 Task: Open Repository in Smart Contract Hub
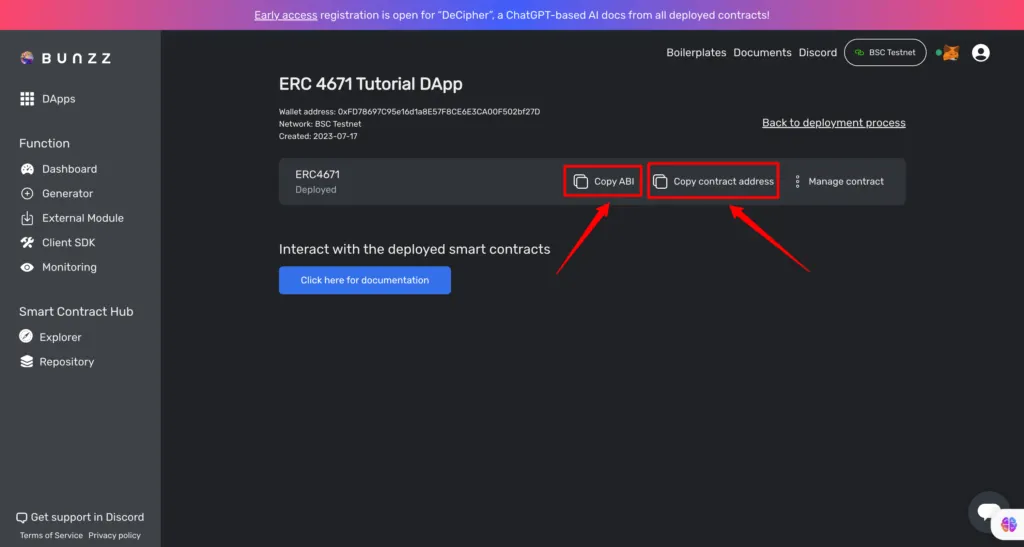(66, 362)
